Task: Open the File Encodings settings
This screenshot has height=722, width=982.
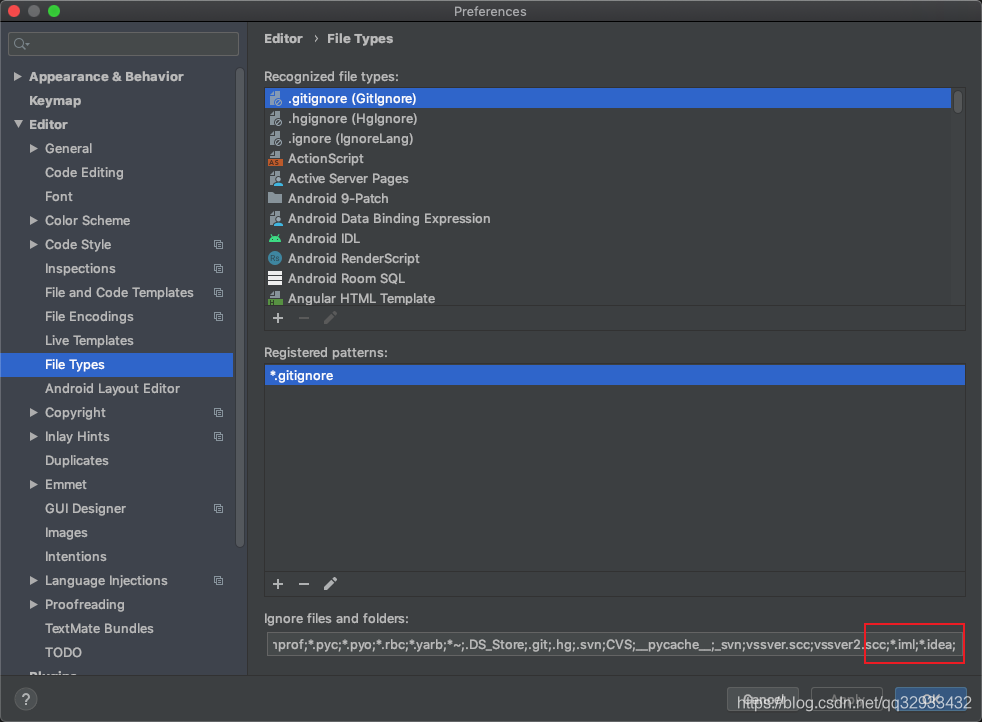Action: coord(89,317)
